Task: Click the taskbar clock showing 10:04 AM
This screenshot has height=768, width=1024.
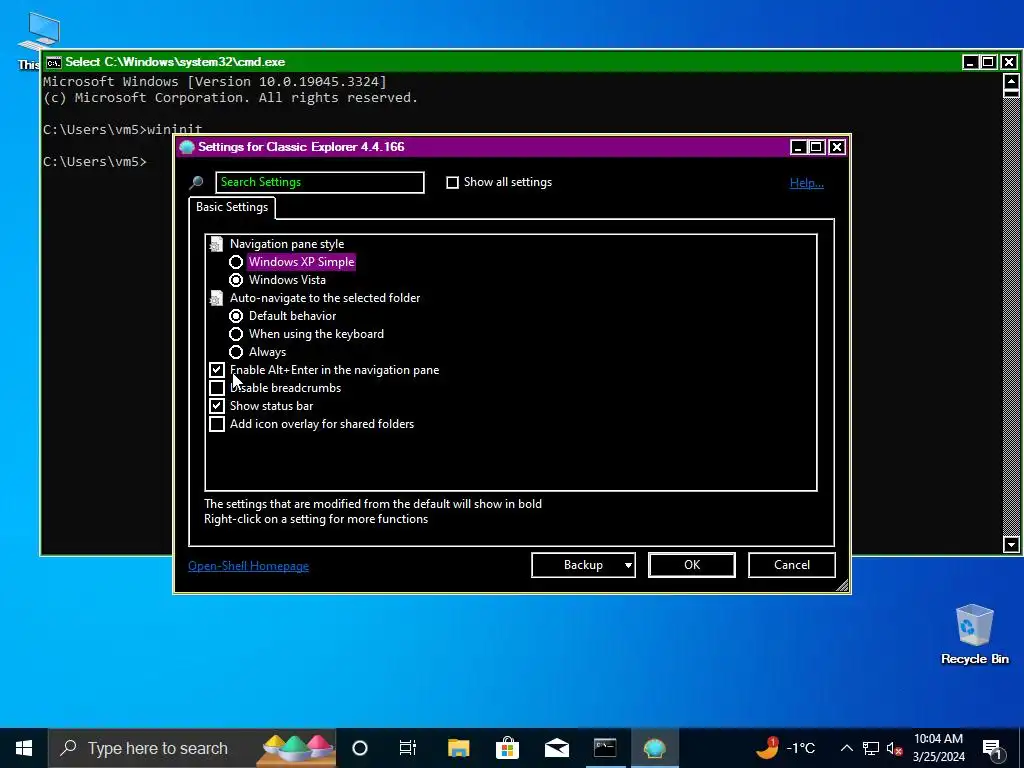Action: pyautogui.click(x=938, y=748)
